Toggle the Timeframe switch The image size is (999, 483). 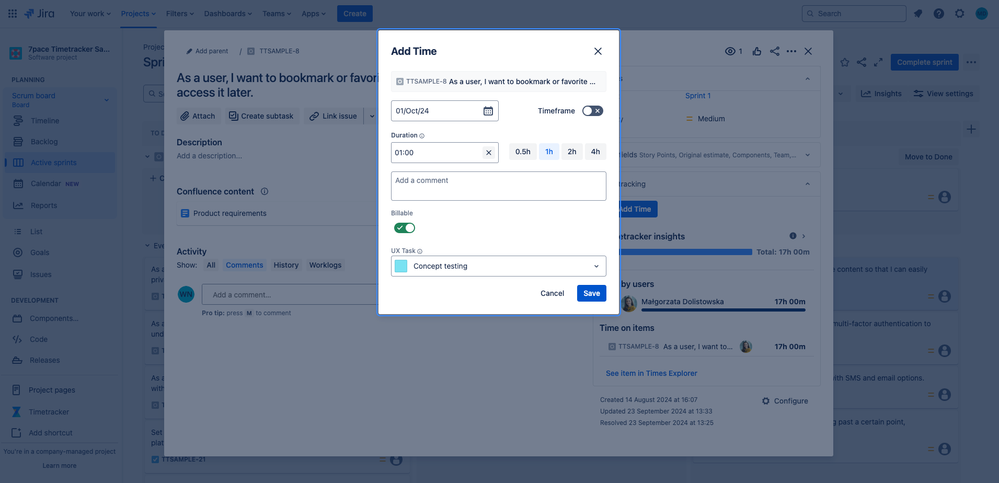pos(593,111)
